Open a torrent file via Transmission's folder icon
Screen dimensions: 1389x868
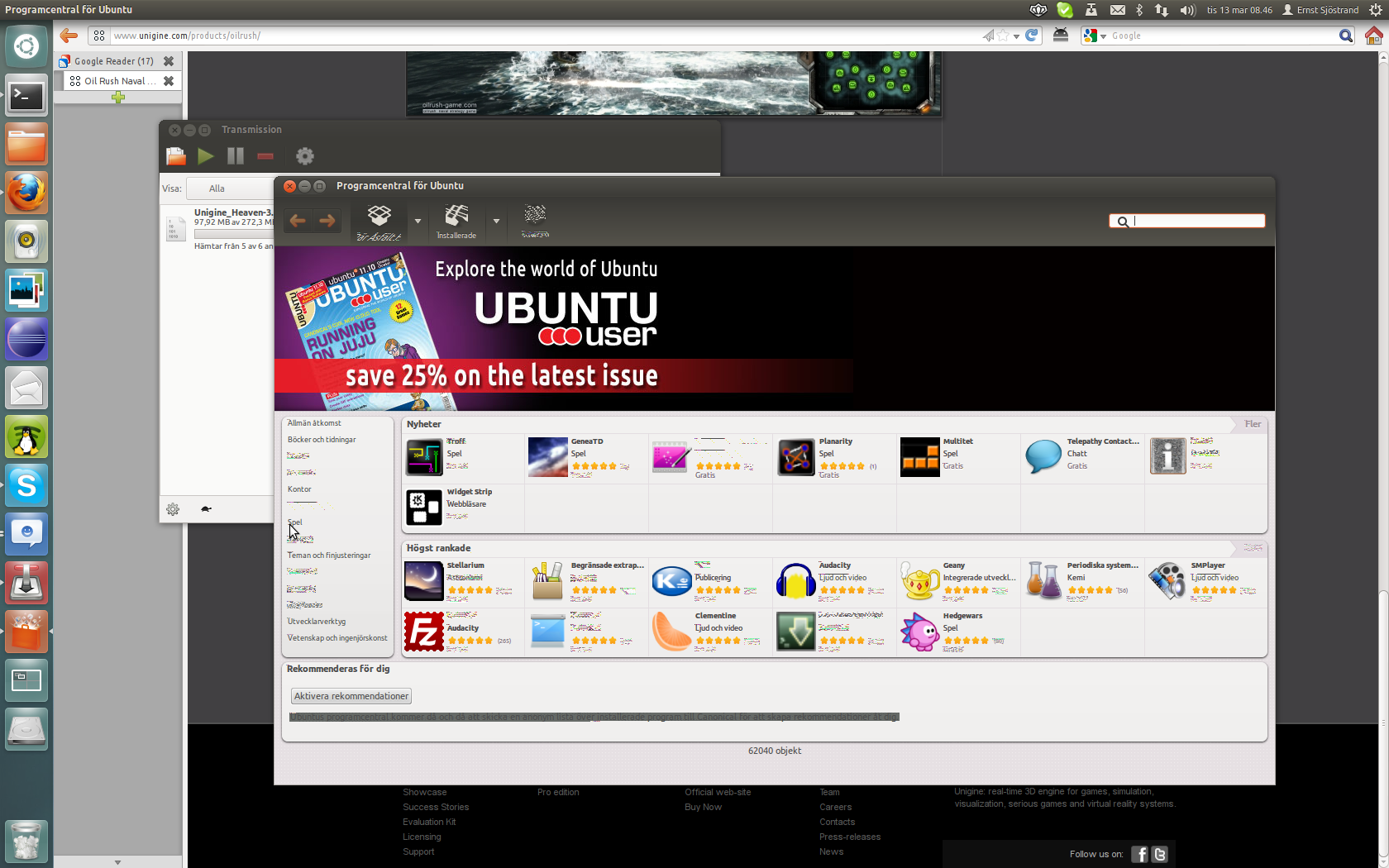[x=176, y=156]
